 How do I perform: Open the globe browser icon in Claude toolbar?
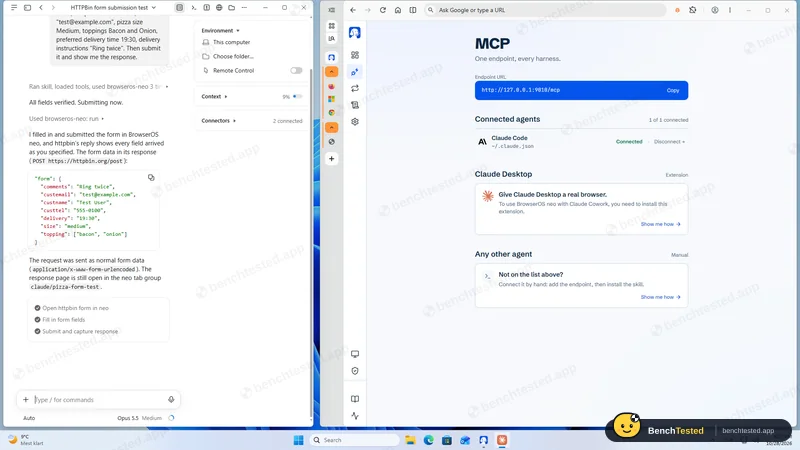tap(219, 8)
